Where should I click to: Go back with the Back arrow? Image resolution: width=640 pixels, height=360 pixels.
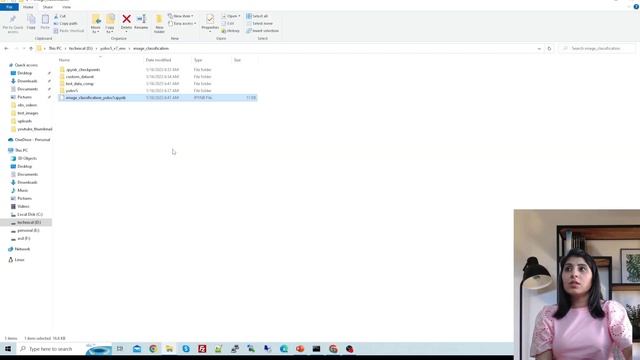[x=6, y=49]
